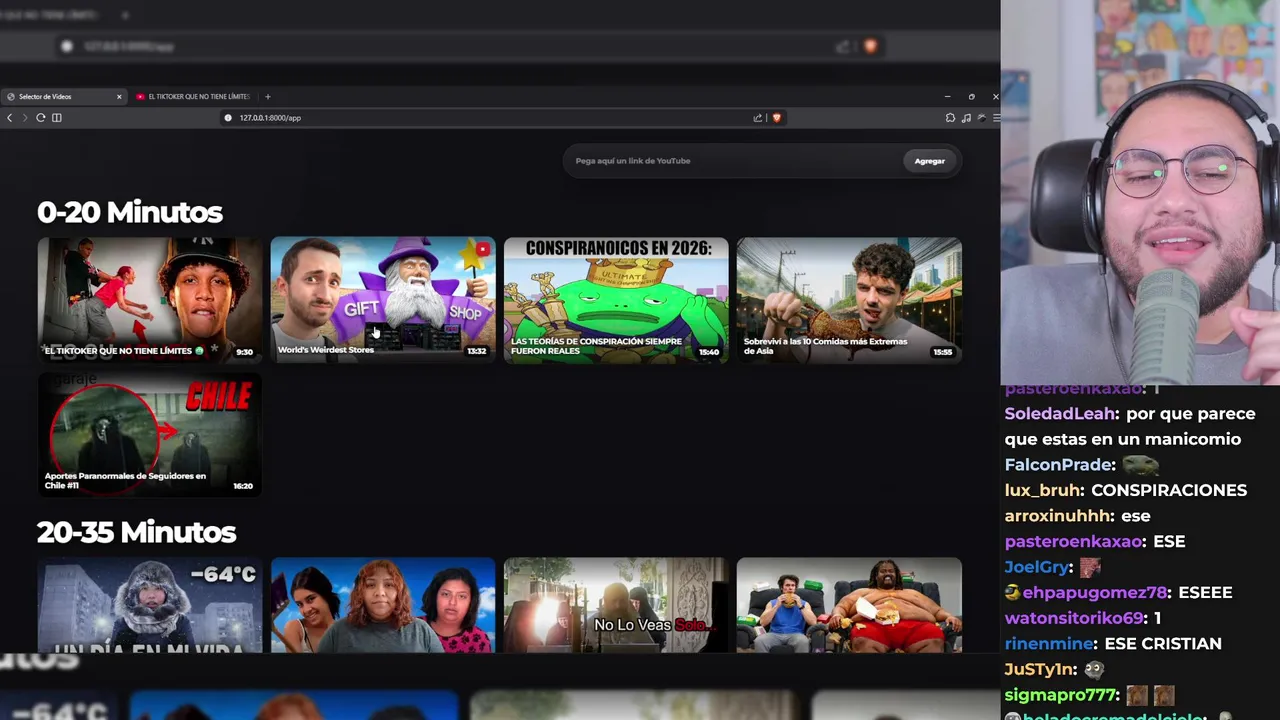Open EL TIKTOKER QUE NO TIENE LÍMITES video thumbnail
This screenshot has height=720, width=1280.
(x=150, y=300)
